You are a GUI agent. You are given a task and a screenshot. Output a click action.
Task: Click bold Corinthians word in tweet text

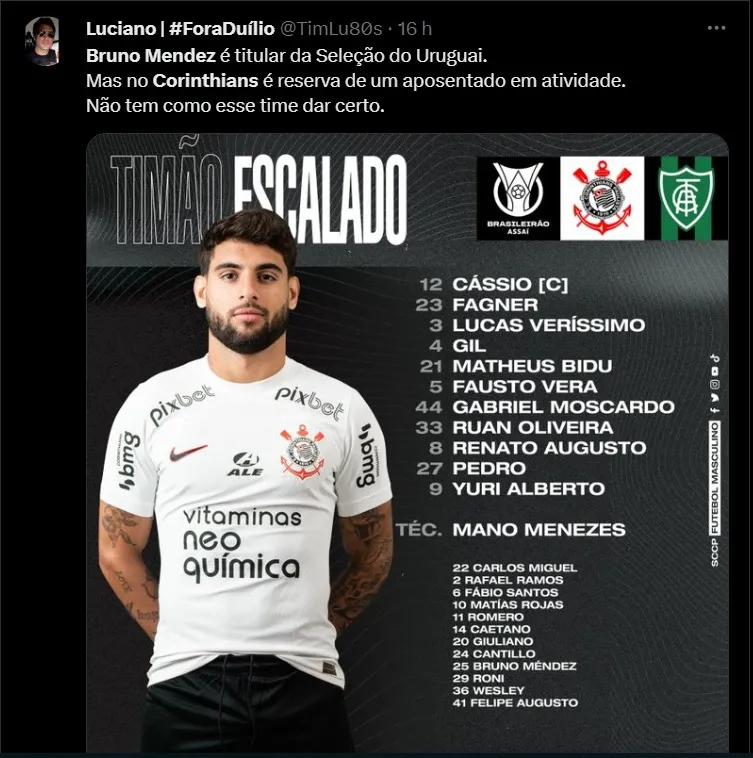tap(205, 81)
